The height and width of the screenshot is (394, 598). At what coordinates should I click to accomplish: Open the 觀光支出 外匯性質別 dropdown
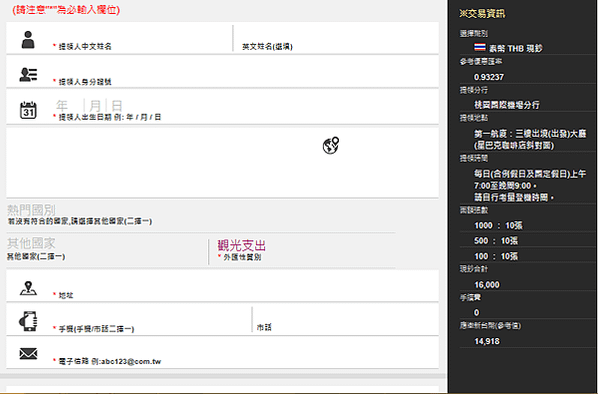click(305, 250)
